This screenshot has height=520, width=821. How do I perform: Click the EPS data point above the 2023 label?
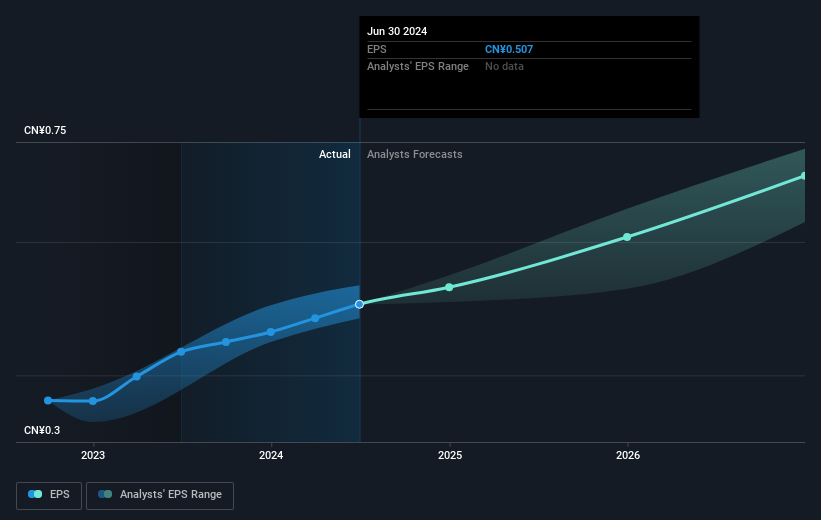(x=93, y=401)
